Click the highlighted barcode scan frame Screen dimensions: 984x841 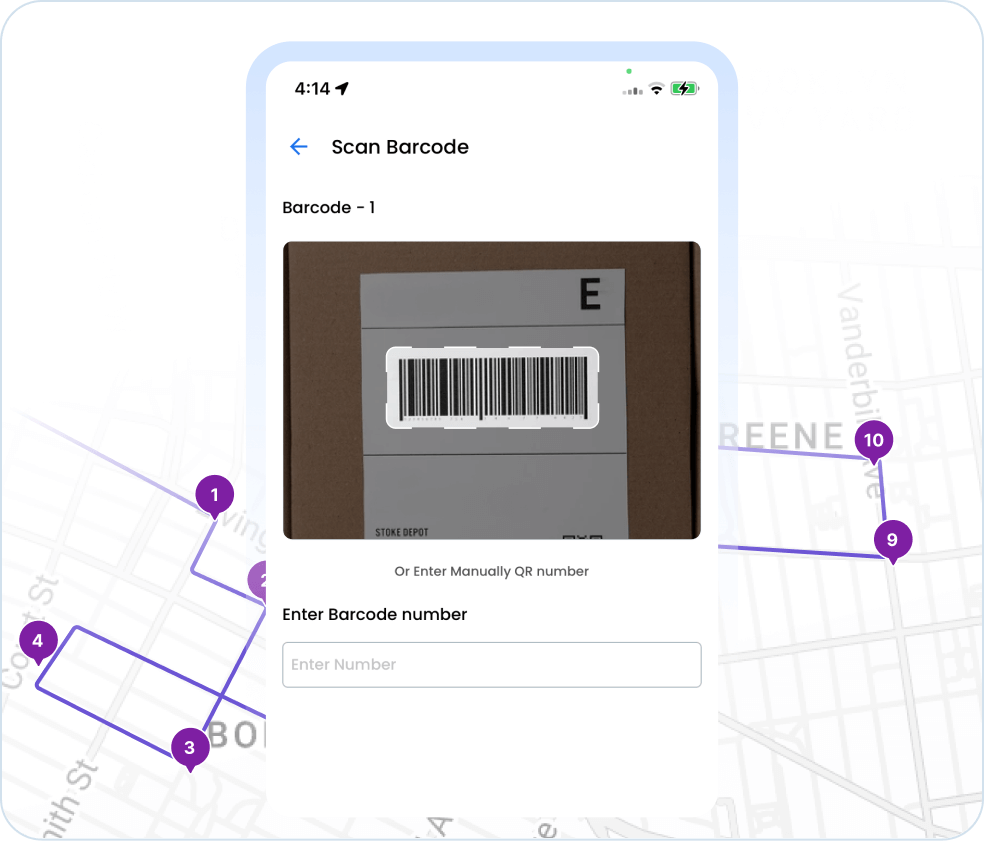(492, 388)
